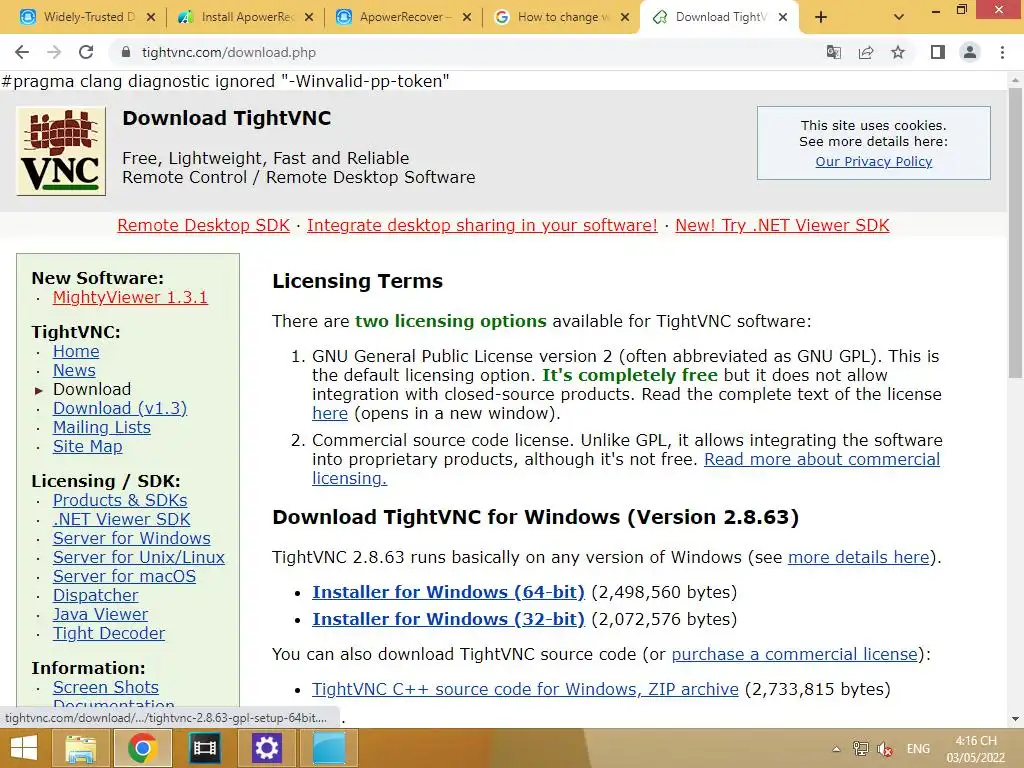Reload the TightVNC download page
This screenshot has height=768, width=1024.
(86, 52)
